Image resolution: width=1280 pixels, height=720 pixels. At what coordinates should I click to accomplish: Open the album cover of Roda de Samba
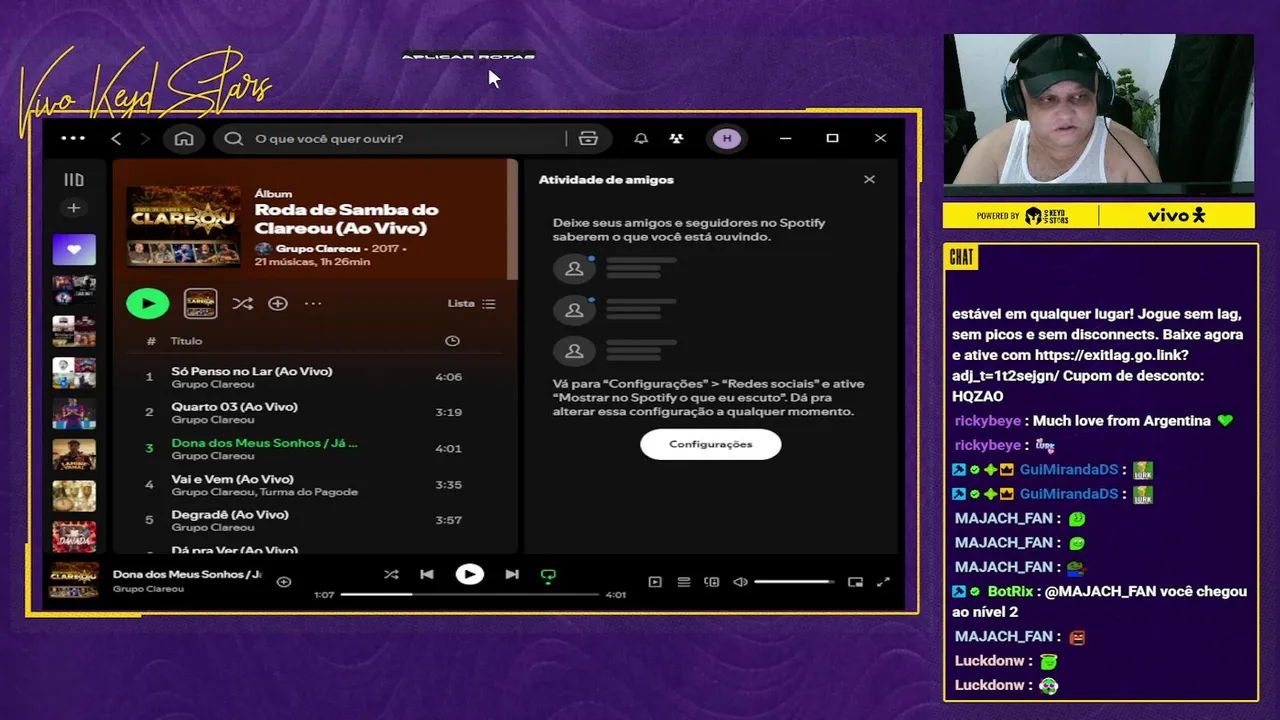pos(184,226)
